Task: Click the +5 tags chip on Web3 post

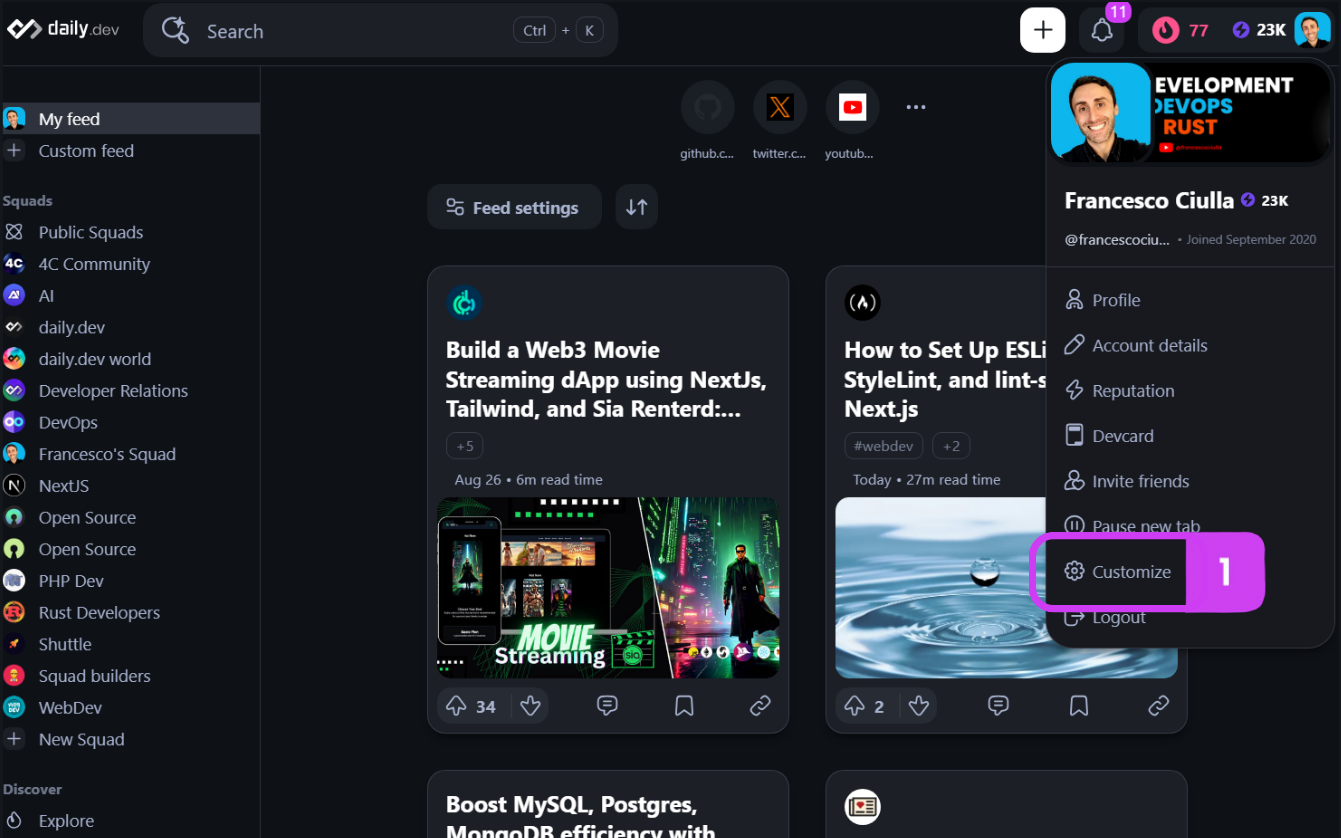Action: coord(465,446)
